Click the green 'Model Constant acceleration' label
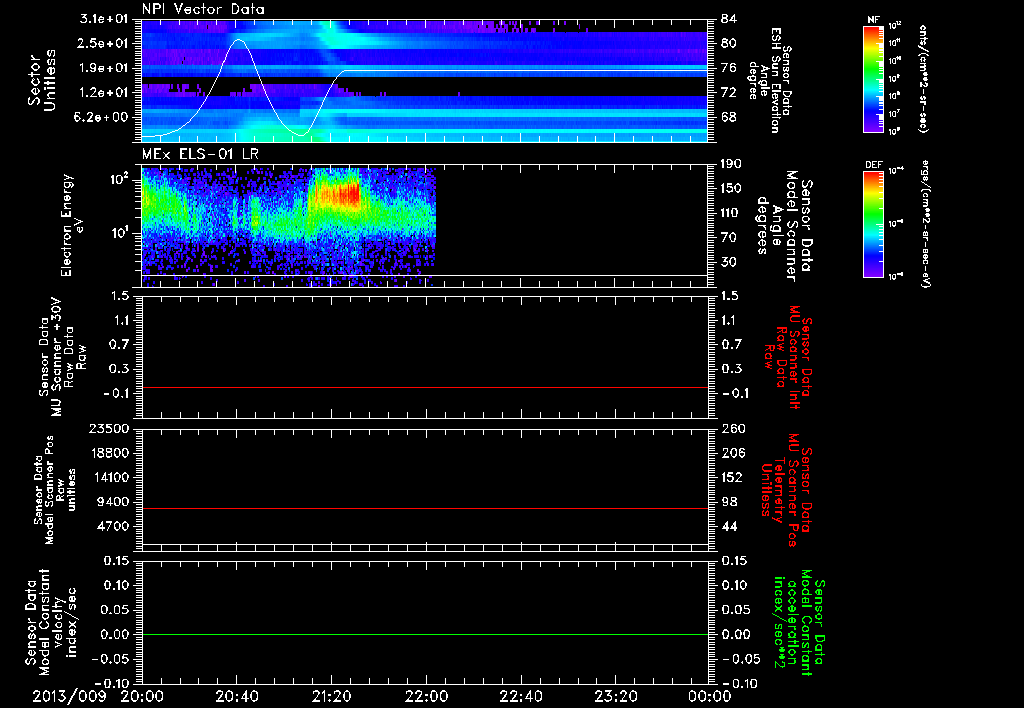 click(799, 623)
